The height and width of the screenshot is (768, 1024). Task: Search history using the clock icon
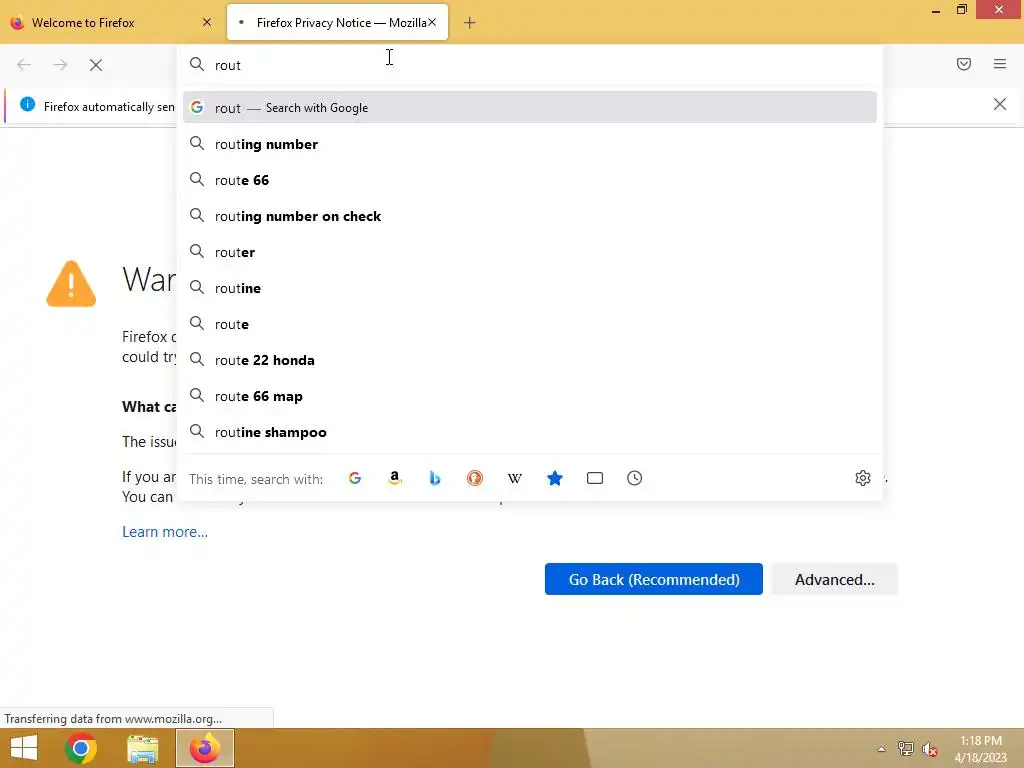point(635,478)
